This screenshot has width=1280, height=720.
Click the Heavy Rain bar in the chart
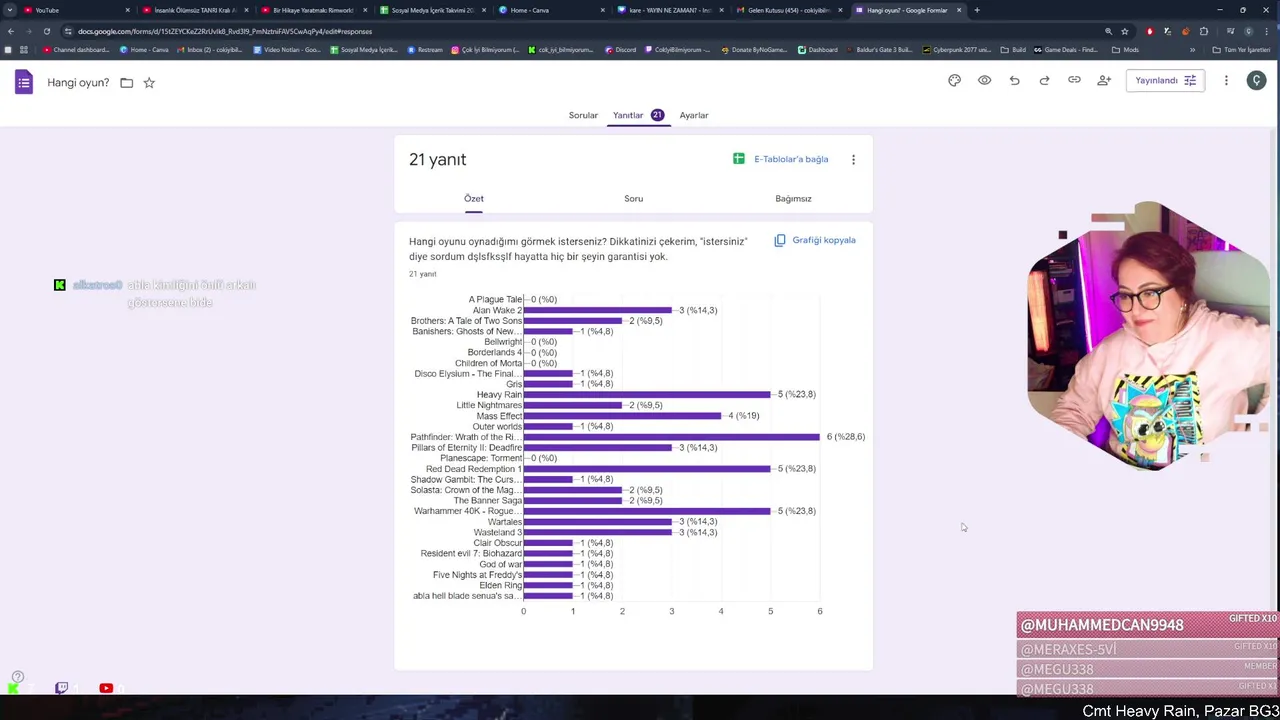(x=646, y=394)
